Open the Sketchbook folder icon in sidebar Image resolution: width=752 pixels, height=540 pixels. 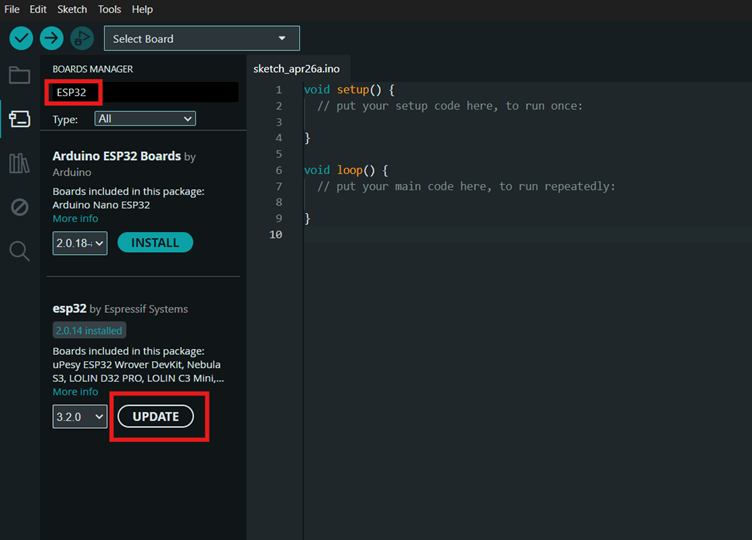coord(19,75)
